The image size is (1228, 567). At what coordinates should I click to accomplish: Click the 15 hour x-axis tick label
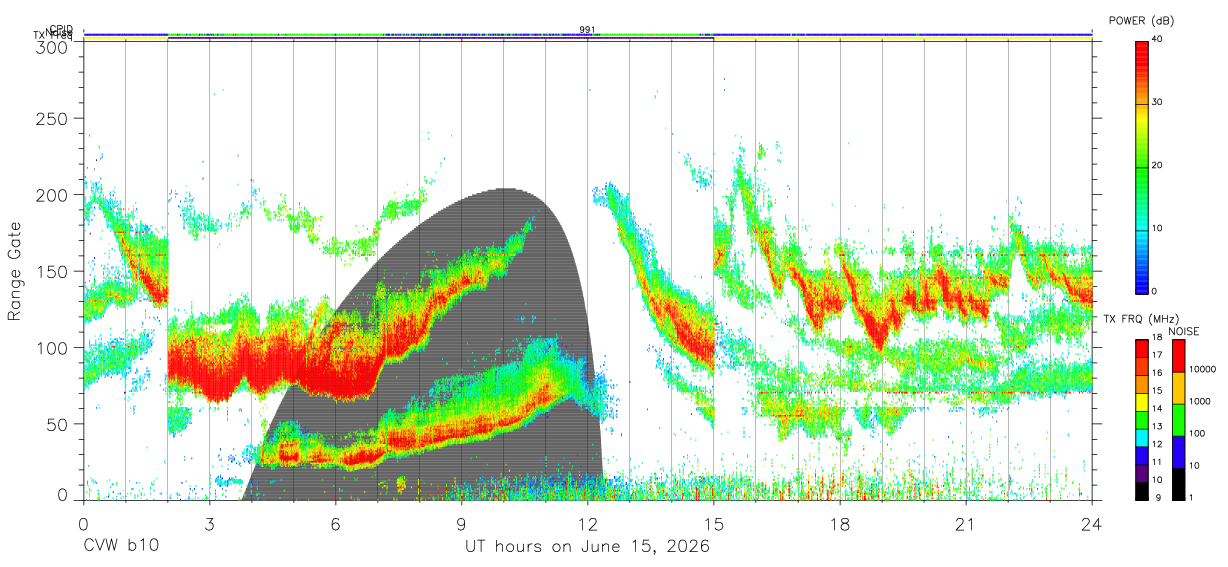click(x=714, y=523)
